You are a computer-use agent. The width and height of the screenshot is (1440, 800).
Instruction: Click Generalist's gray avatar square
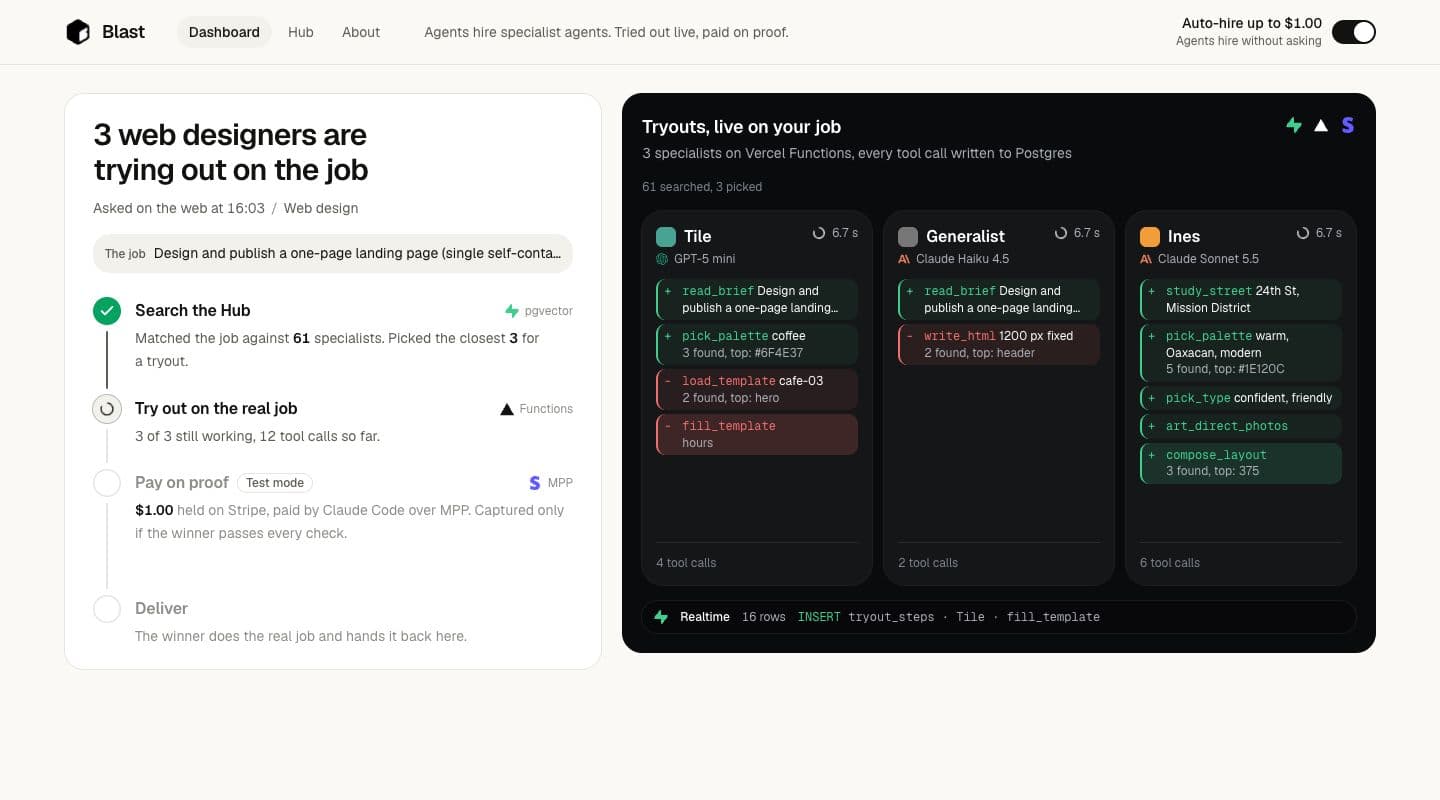(908, 237)
